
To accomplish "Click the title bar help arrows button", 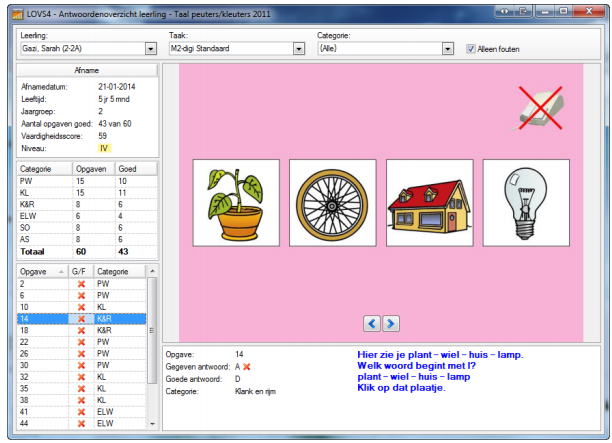I will [x=505, y=11].
